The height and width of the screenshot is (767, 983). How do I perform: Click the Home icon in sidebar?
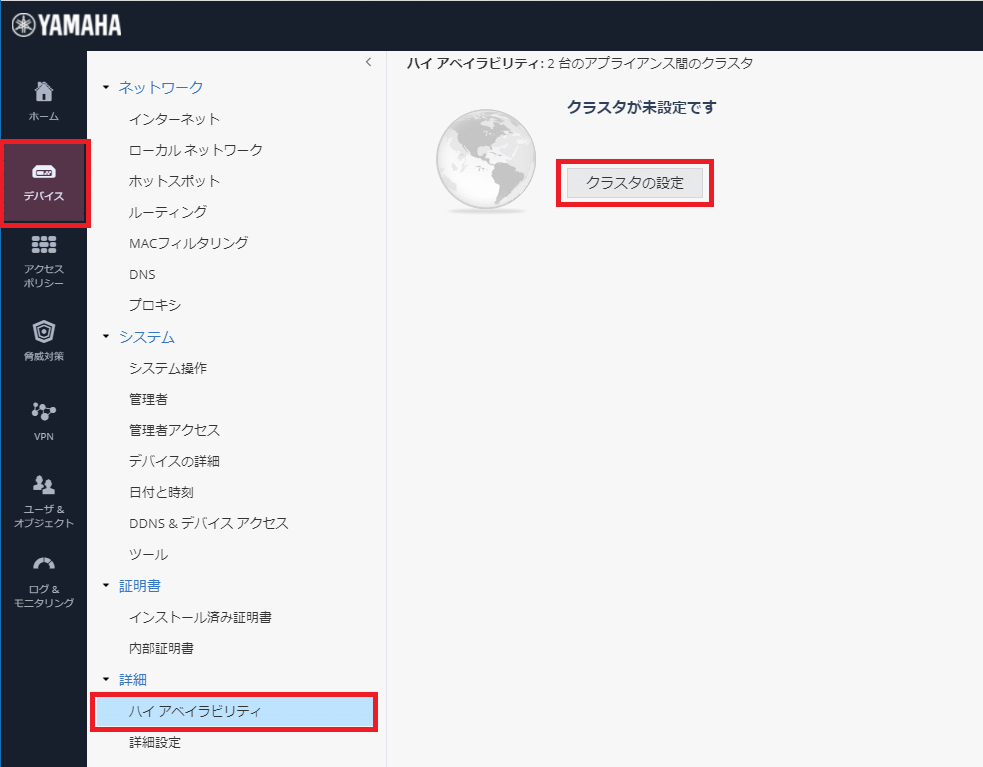click(44, 92)
